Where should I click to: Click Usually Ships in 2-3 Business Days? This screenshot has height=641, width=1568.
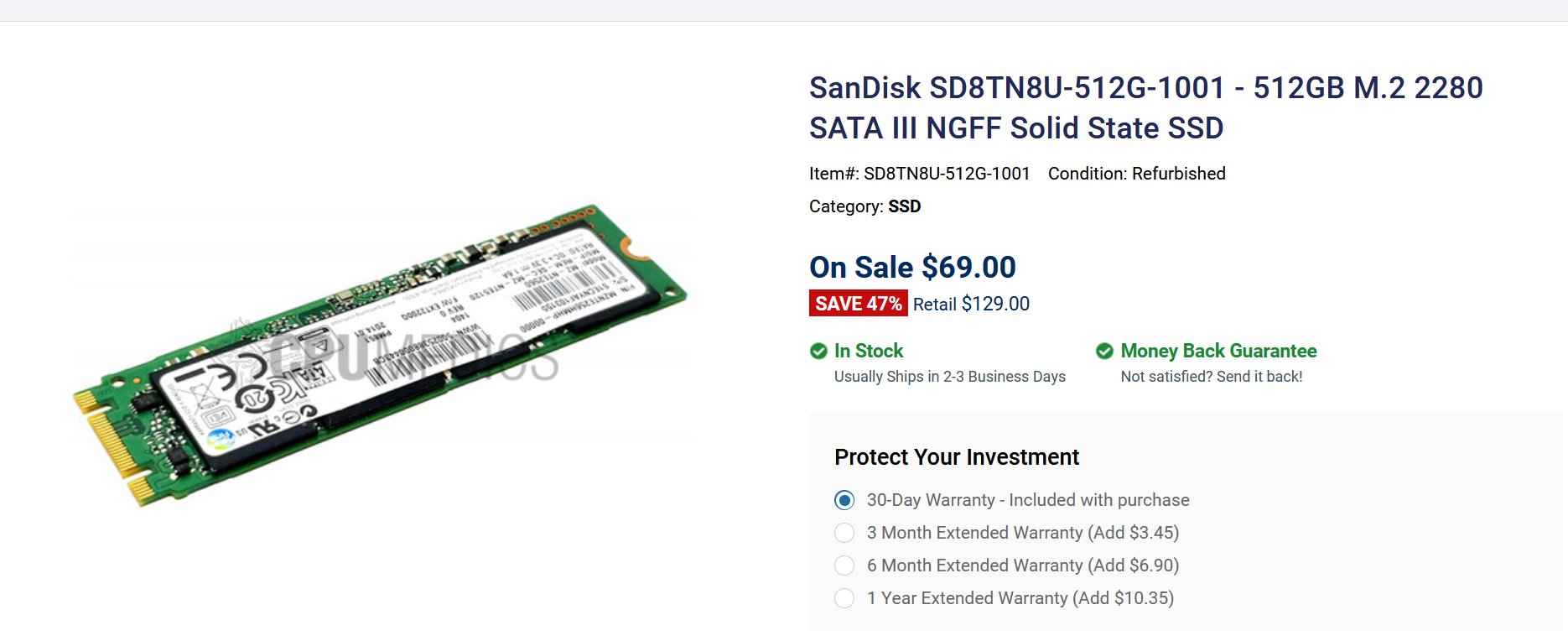pyautogui.click(x=949, y=377)
